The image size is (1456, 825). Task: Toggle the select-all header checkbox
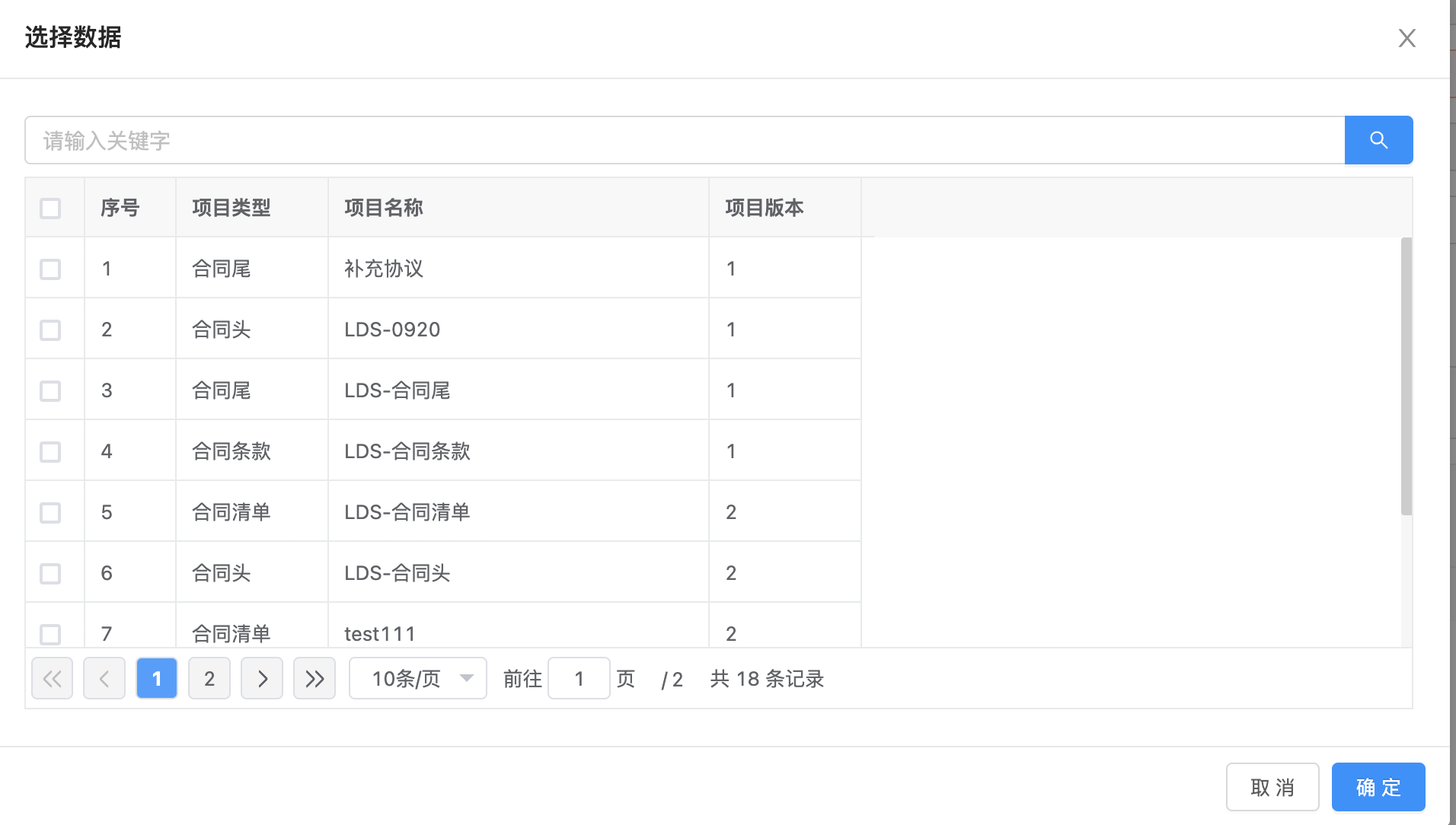50,208
